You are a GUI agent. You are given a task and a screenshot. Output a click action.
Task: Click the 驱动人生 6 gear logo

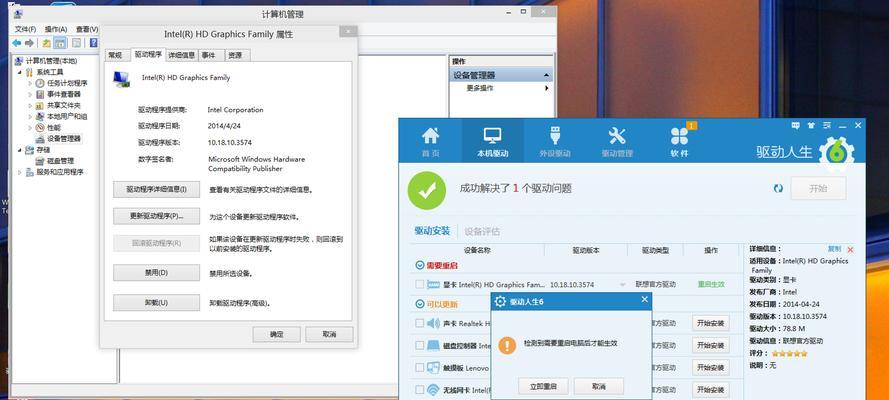coord(838,152)
